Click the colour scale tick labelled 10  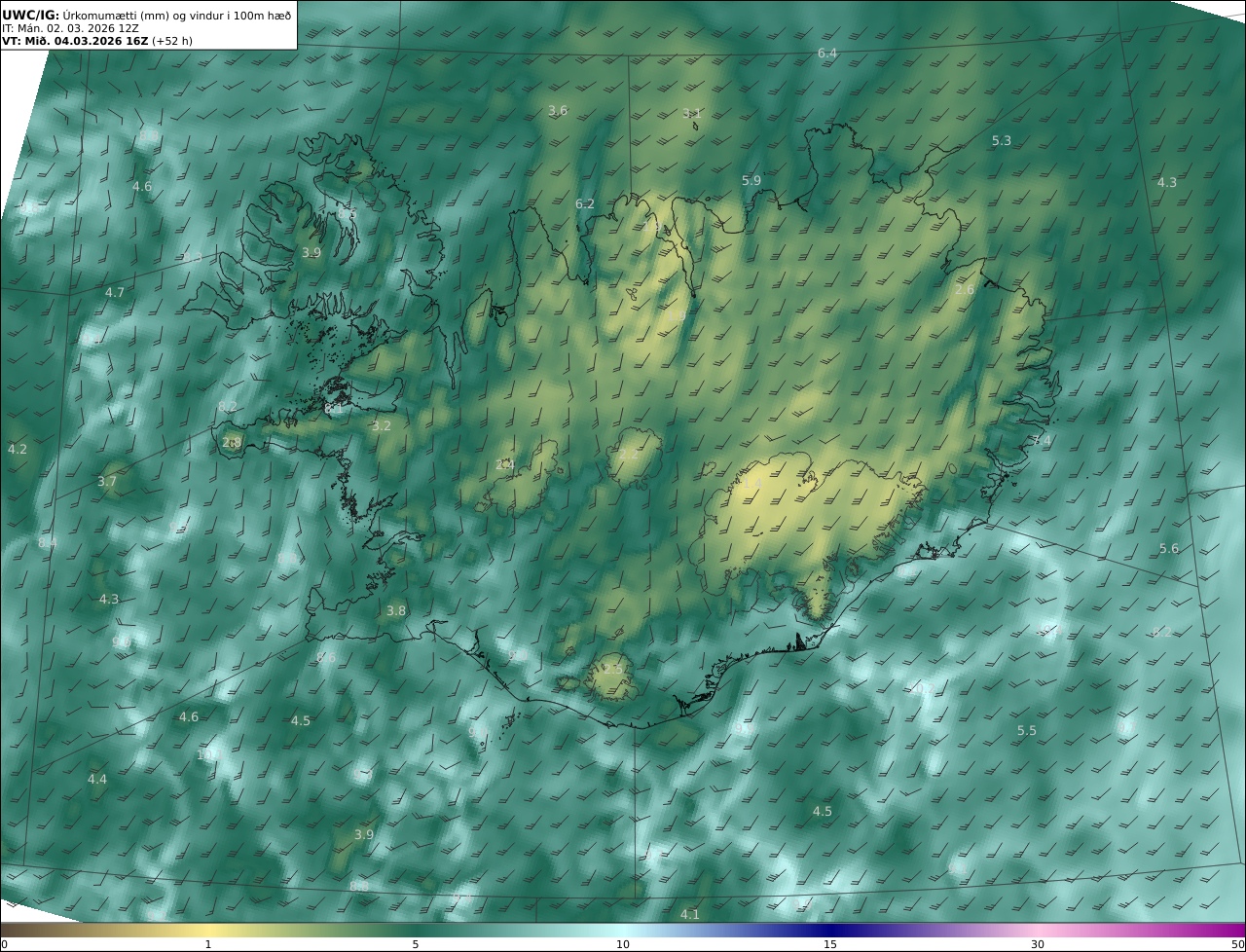click(x=623, y=944)
